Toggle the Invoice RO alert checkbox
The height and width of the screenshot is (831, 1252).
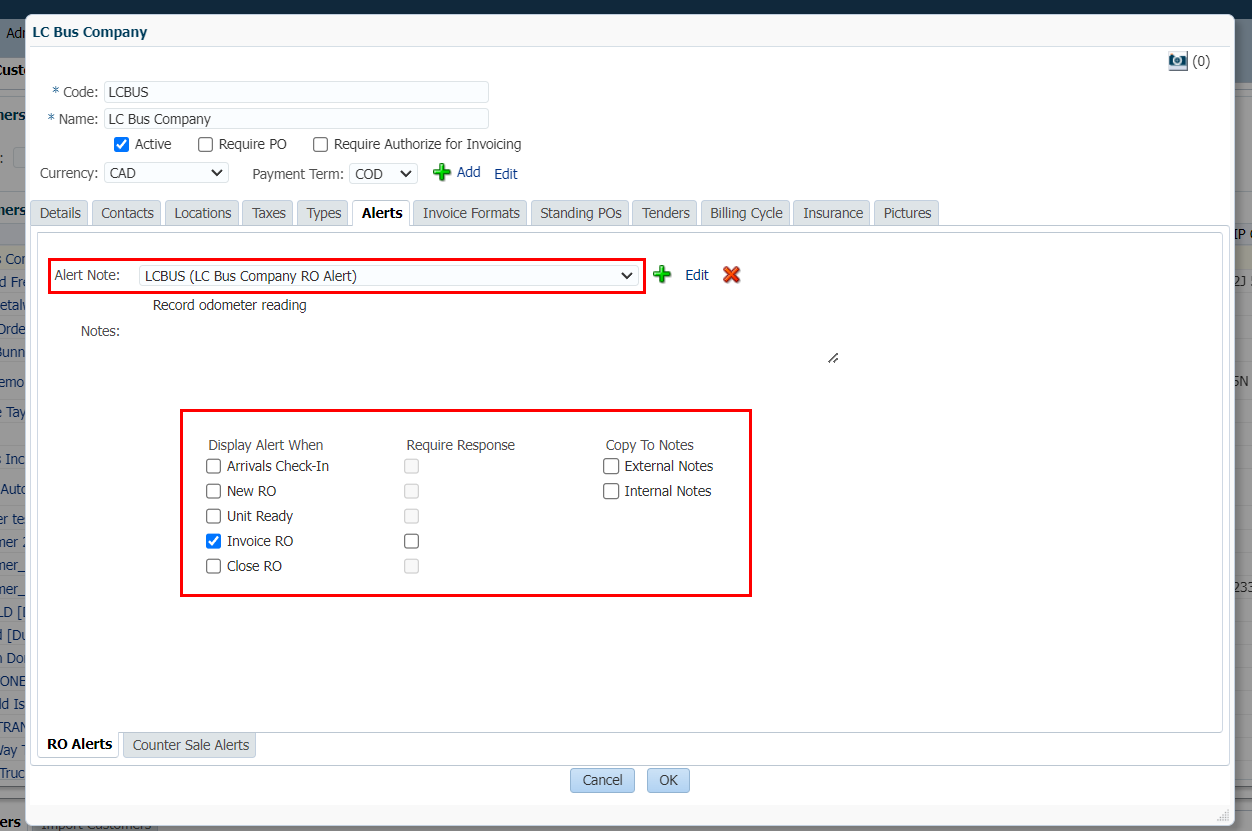point(213,541)
